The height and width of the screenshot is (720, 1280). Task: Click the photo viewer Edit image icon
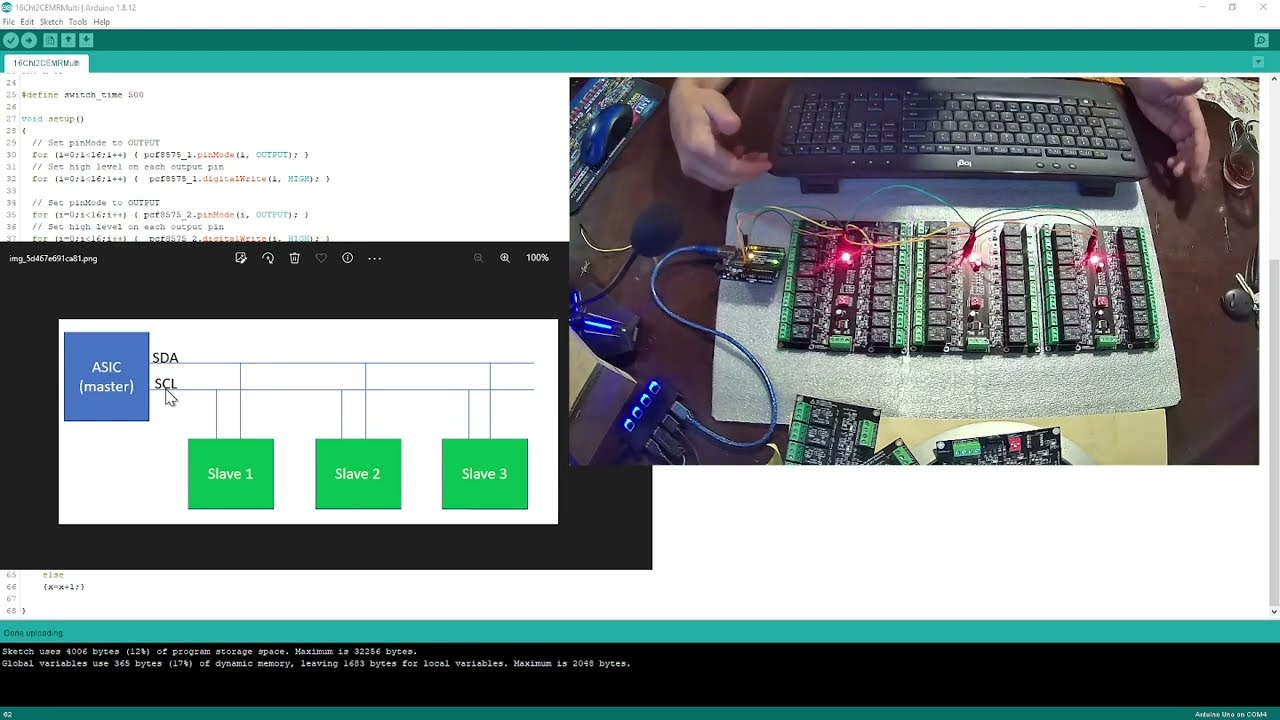pos(241,258)
